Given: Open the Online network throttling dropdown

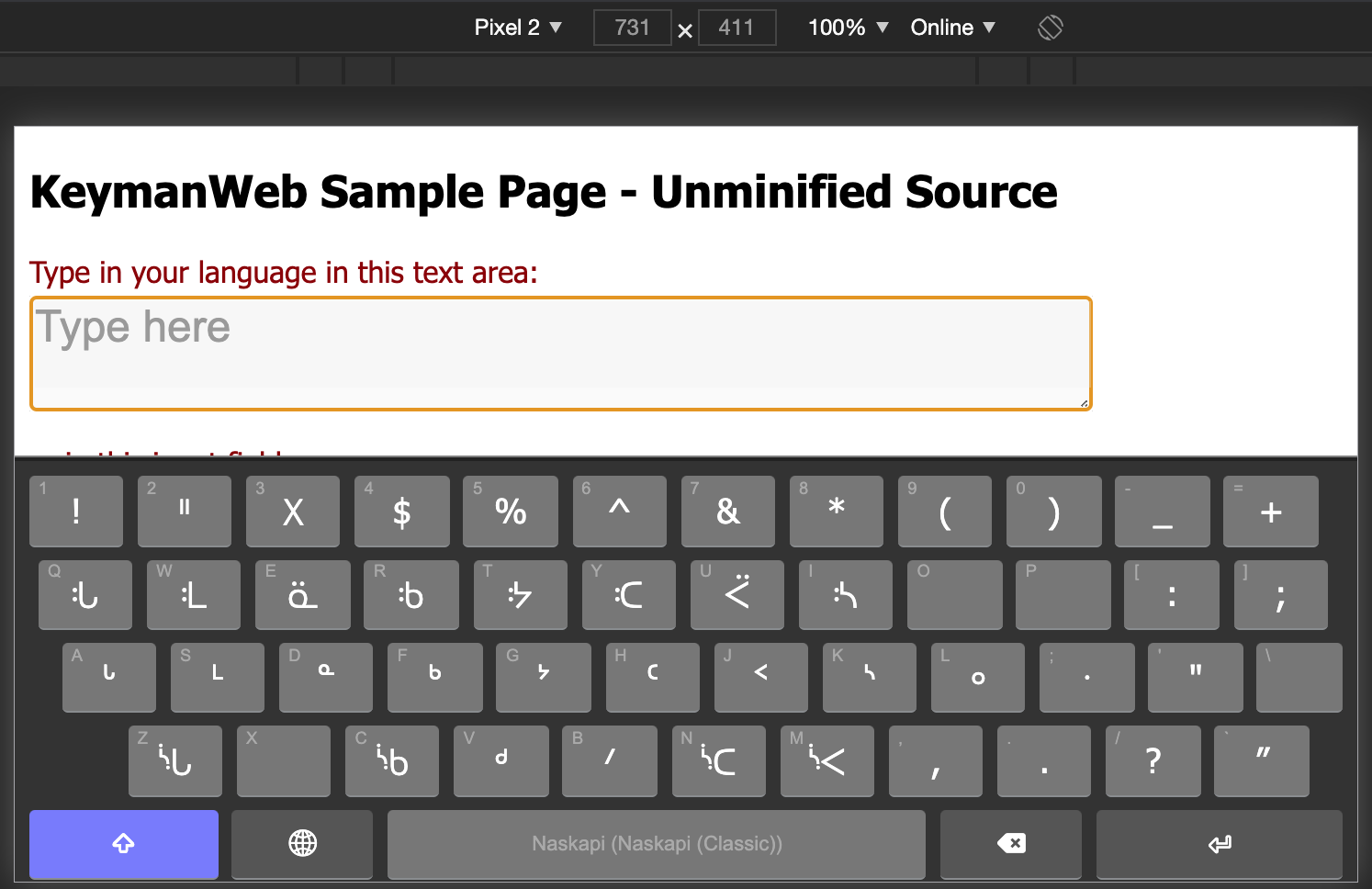Looking at the screenshot, I should point(952,27).
